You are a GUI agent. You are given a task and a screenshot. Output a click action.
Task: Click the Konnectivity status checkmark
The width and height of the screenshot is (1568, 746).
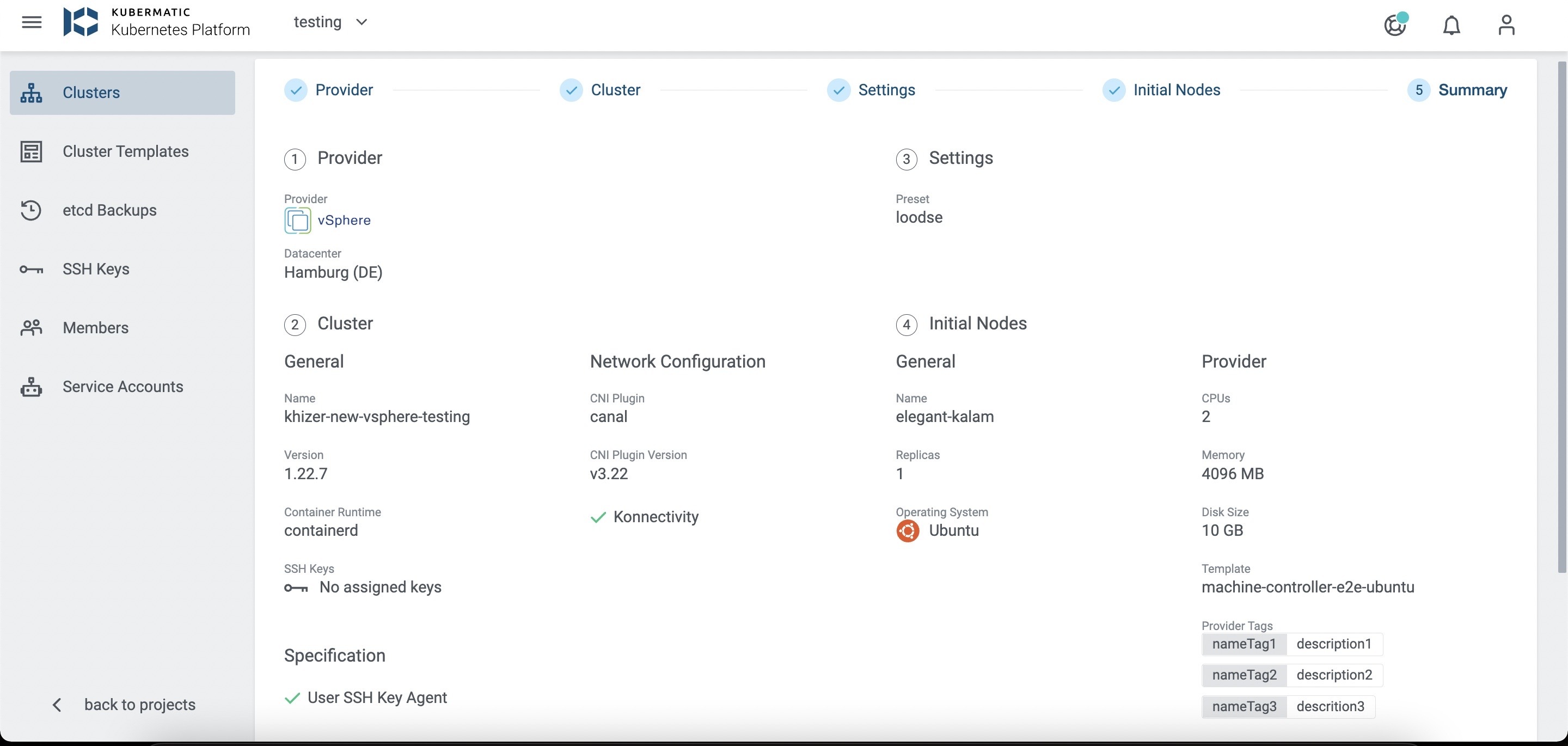(x=598, y=517)
